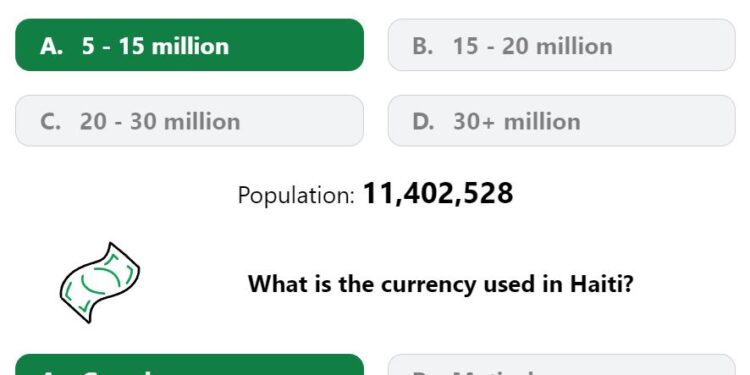
Task: Click the "A." letter on the green answer
Action: pos(52,46)
